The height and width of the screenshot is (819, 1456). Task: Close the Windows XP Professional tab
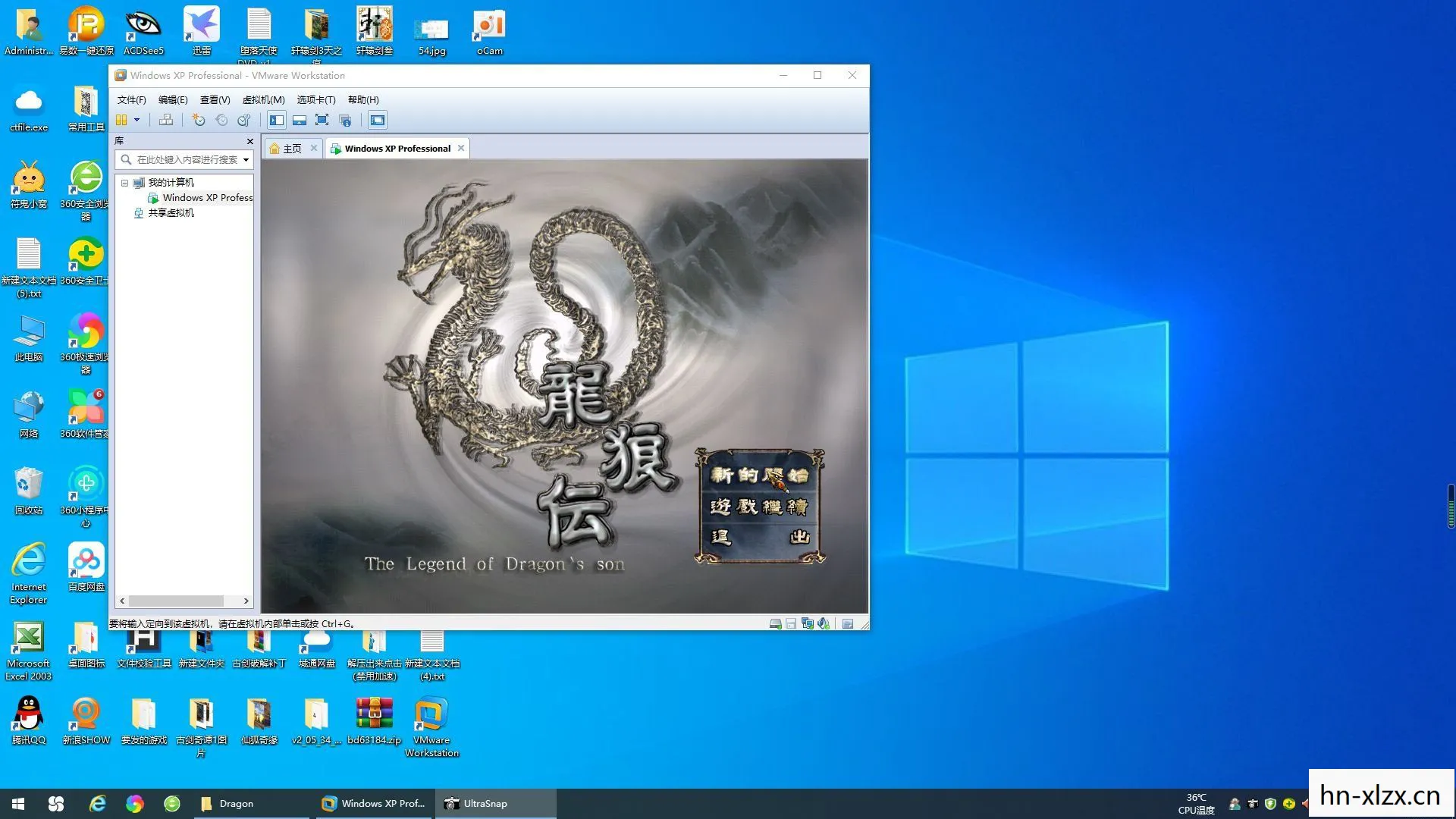[460, 148]
